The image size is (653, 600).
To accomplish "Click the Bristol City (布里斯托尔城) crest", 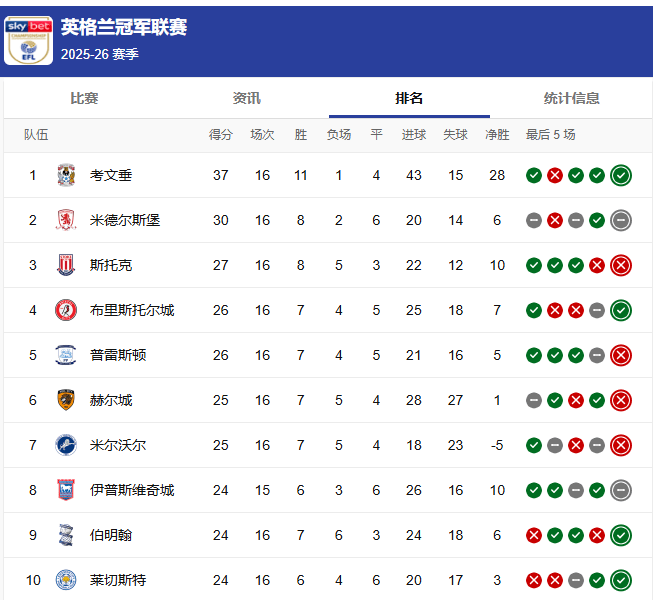I will coord(66,310).
